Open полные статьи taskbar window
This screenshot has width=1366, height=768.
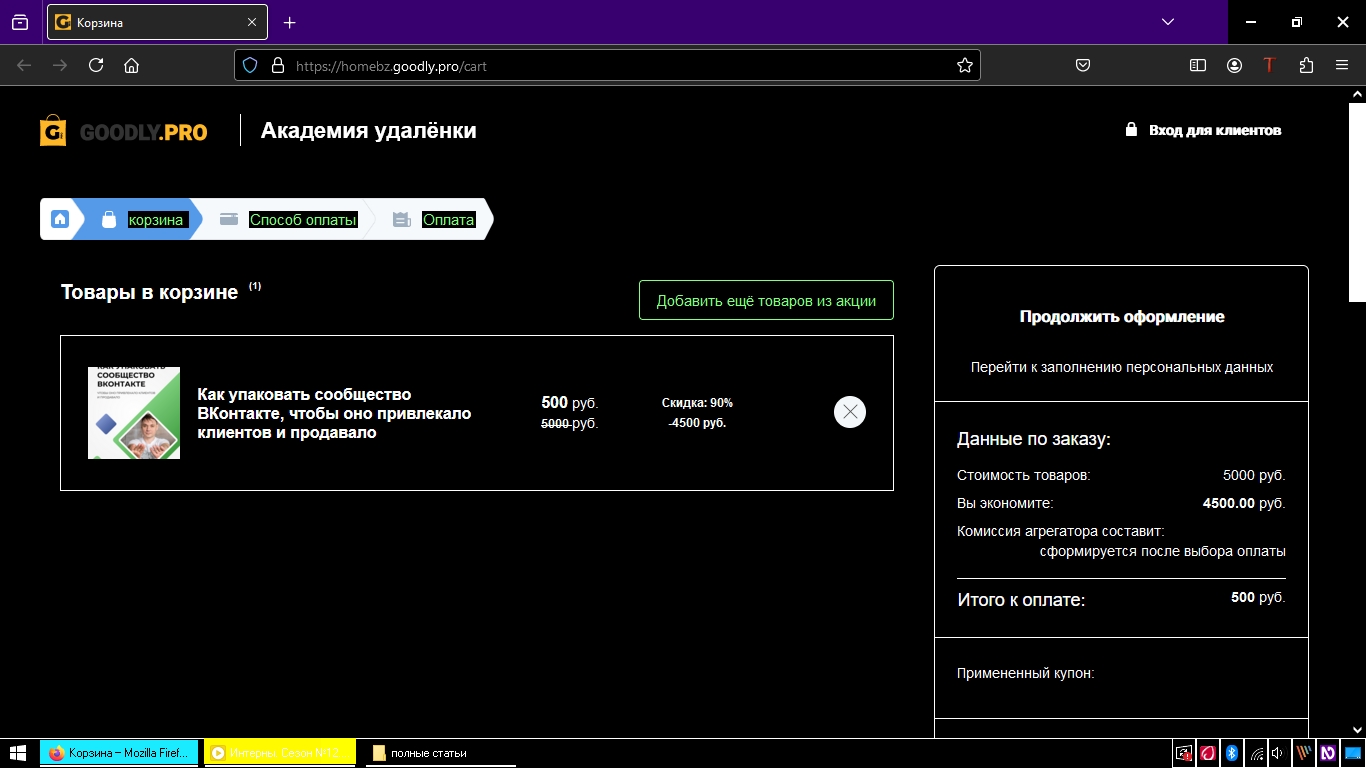pyautogui.click(x=441, y=753)
